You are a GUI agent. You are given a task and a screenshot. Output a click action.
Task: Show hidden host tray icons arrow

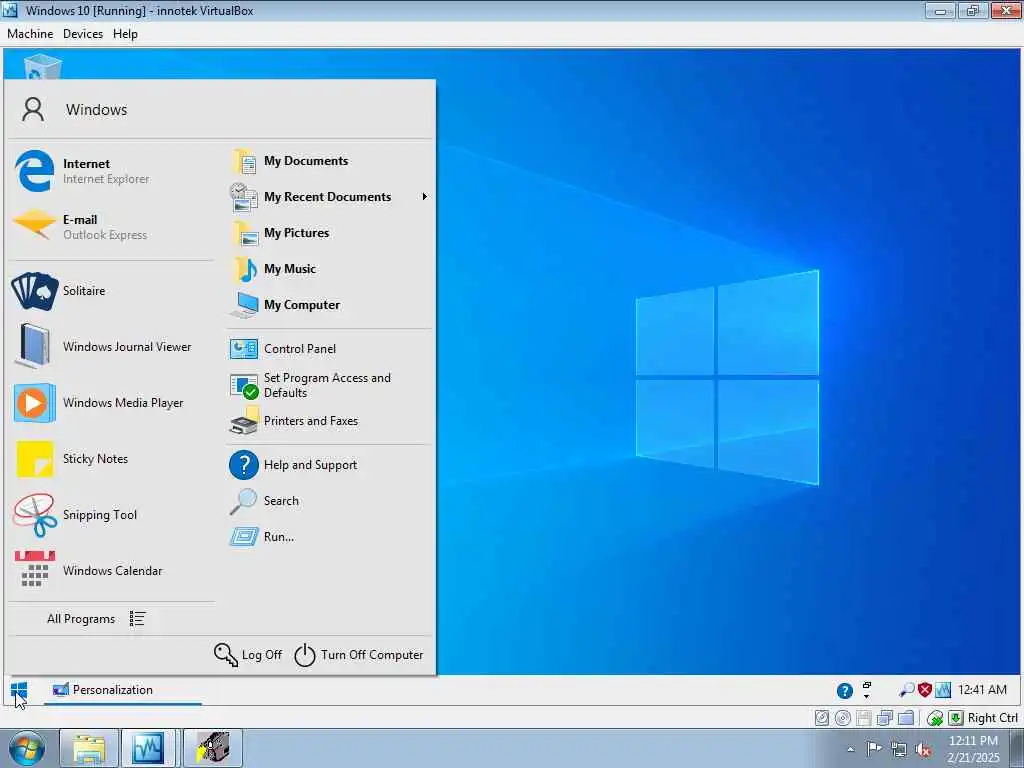pyautogui.click(x=850, y=749)
